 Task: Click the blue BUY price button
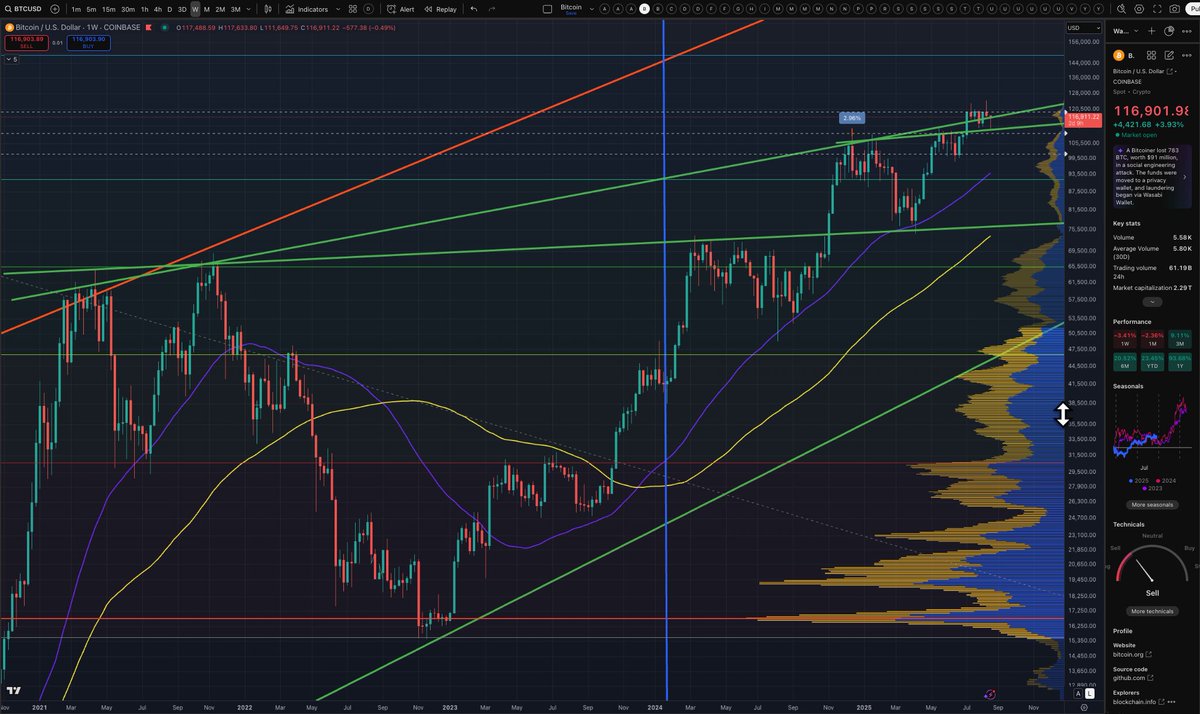pyautogui.click(x=88, y=43)
